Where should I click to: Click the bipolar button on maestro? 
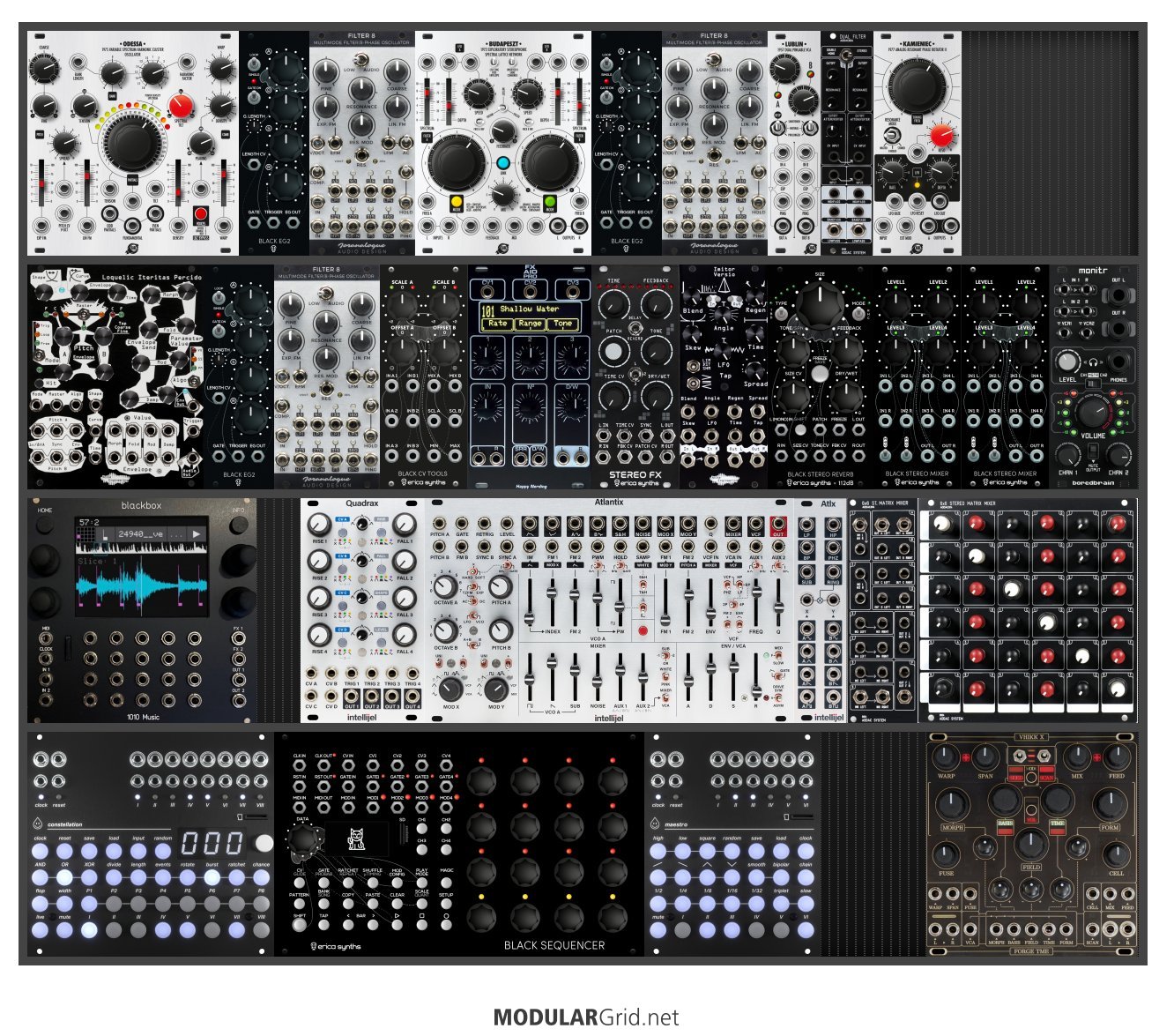click(781, 877)
